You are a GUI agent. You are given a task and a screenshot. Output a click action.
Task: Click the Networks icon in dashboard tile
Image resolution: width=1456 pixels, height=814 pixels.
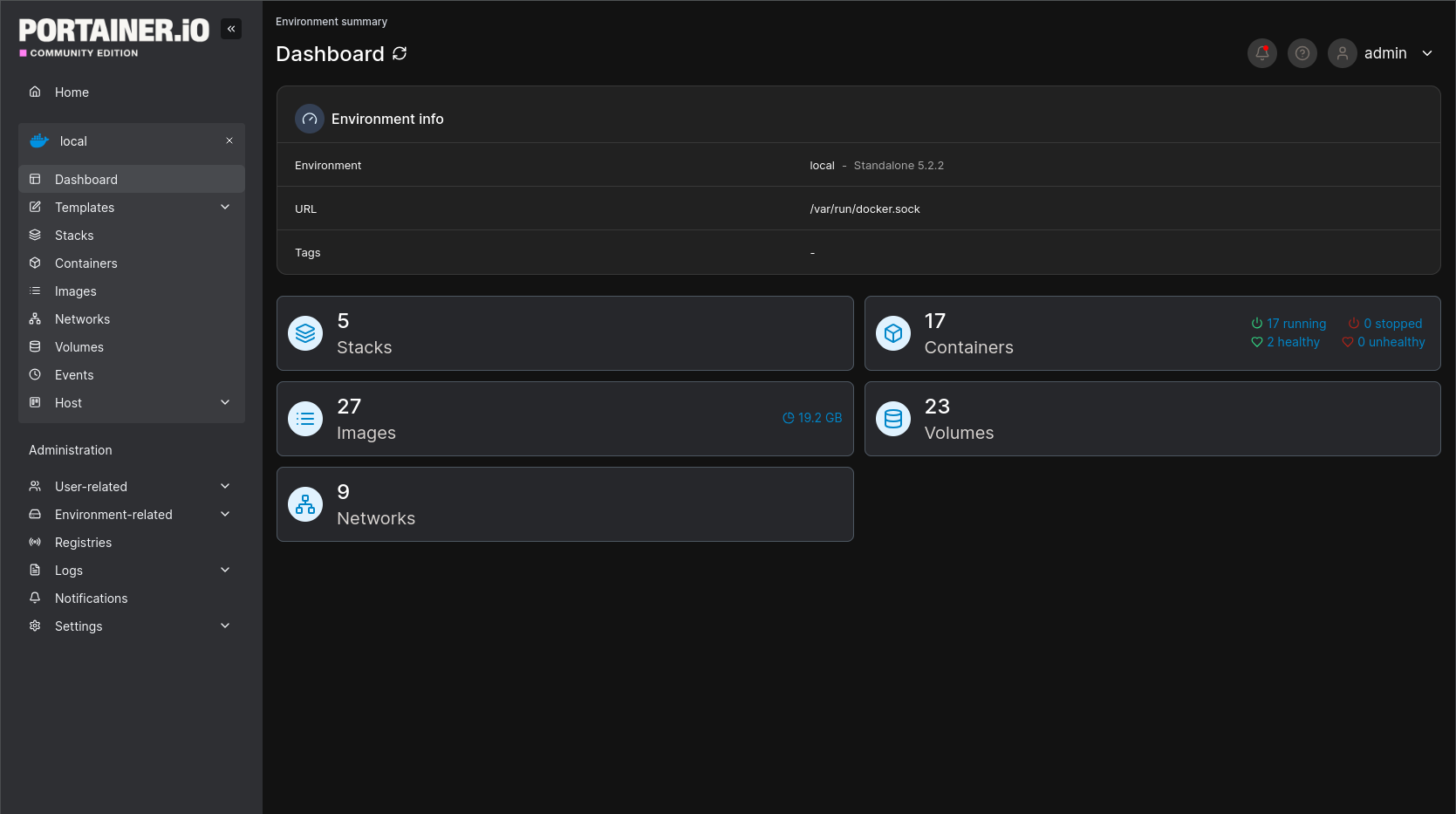coord(305,504)
